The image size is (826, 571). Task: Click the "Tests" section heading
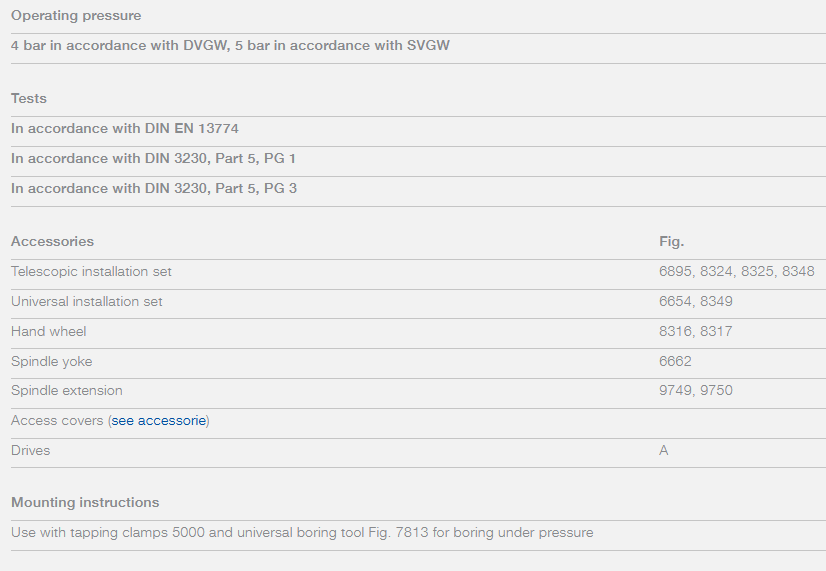[x=29, y=99]
